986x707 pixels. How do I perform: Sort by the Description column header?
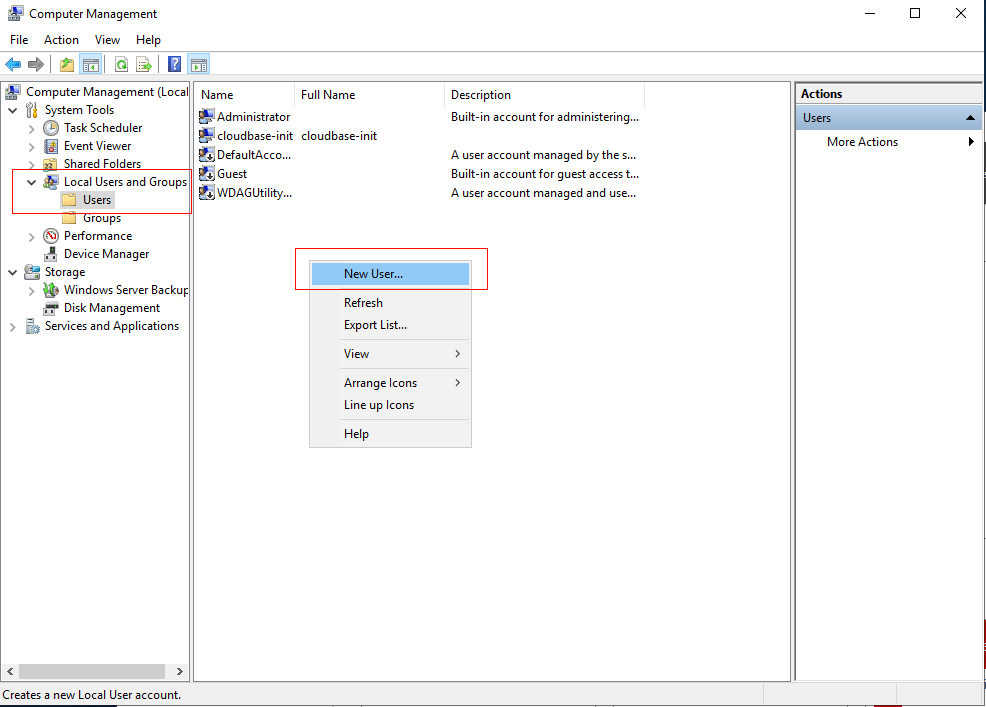tap(544, 95)
